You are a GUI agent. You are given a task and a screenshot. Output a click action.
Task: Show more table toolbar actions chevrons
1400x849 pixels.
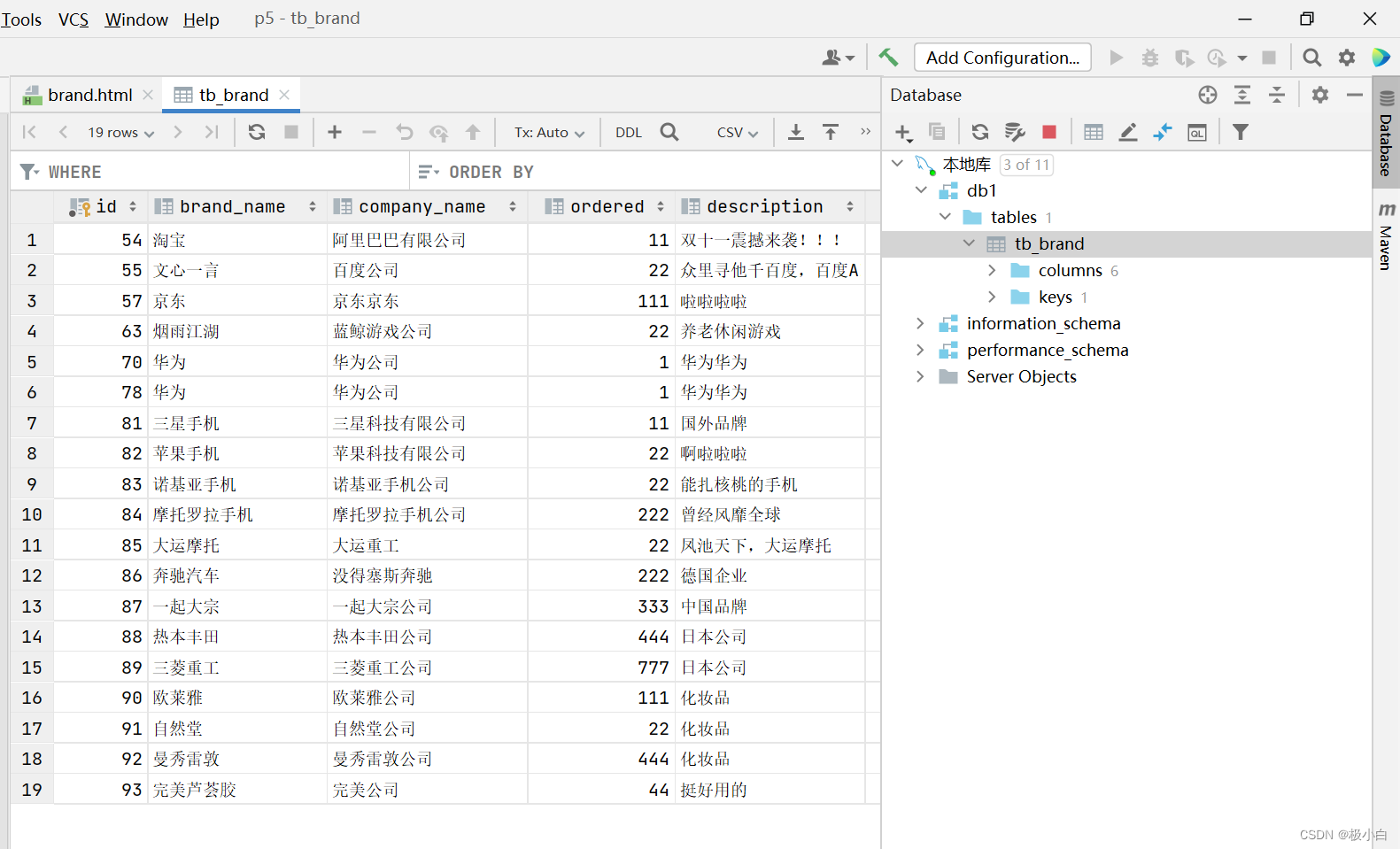pyautogui.click(x=865, y=132)
